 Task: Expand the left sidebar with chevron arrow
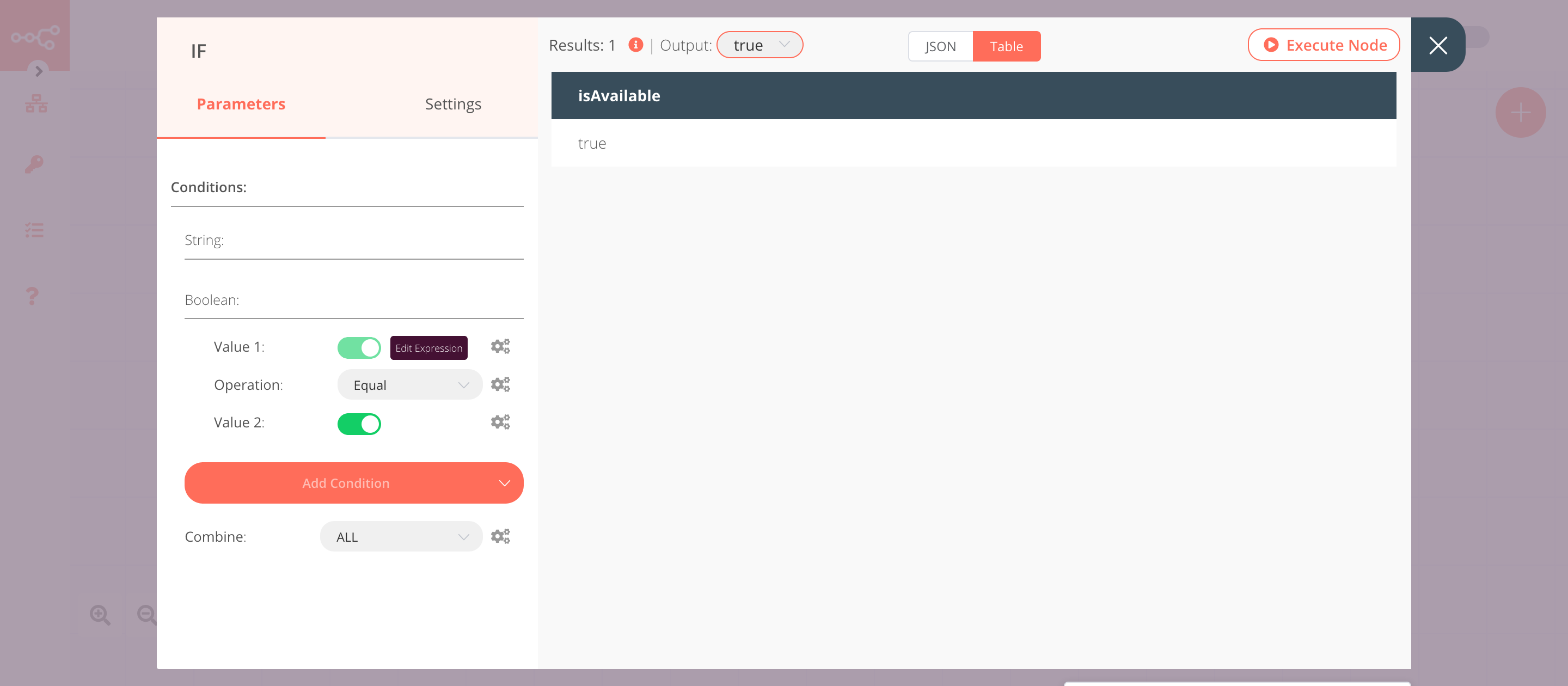(x=39, y=71)
